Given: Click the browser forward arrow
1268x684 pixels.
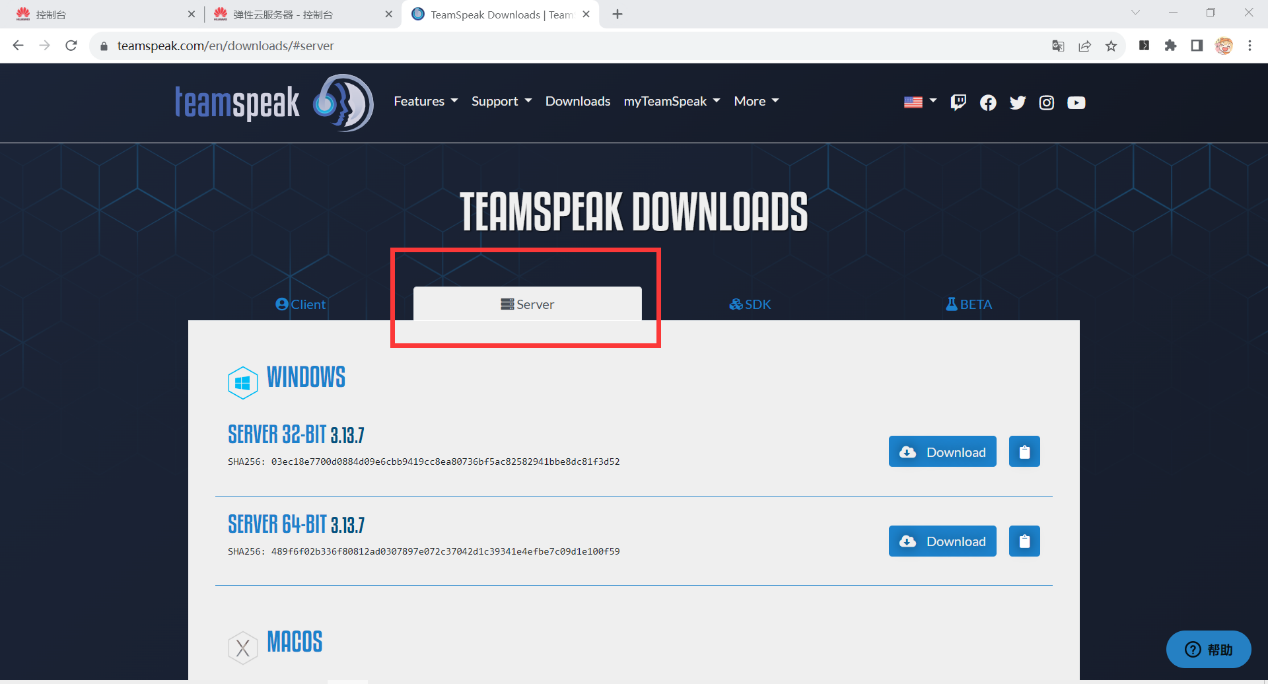Looking at the screenshot, I should pyautogui.click(x=44, y=46).
